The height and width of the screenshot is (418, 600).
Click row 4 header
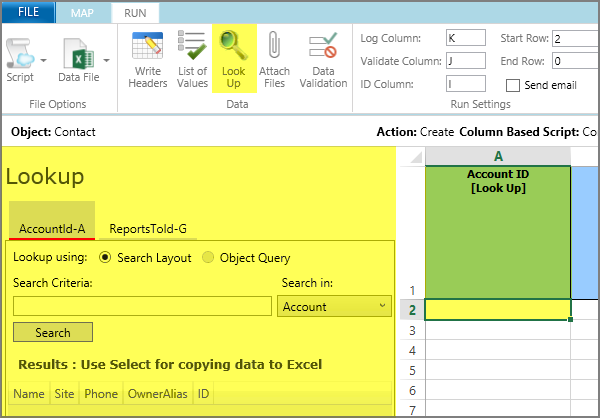[412, 351]
